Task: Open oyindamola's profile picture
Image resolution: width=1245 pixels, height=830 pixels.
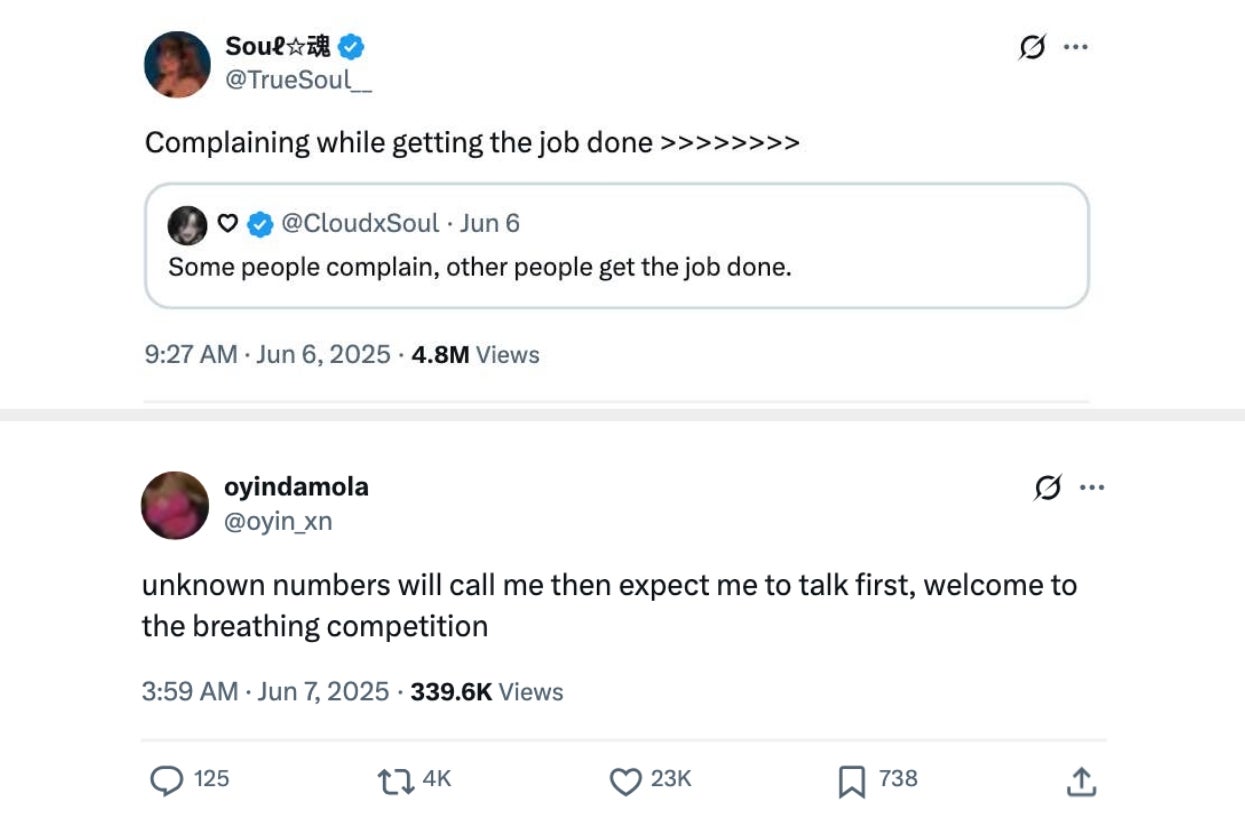Action: point(175,505)
